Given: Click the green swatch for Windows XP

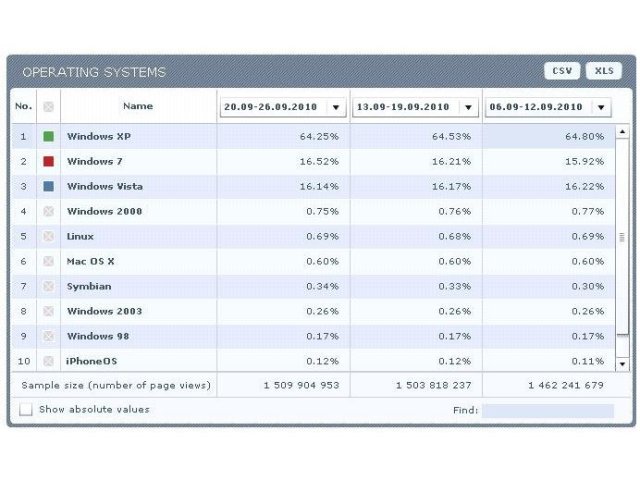Looking at the screenshot, I should [48, 136].
